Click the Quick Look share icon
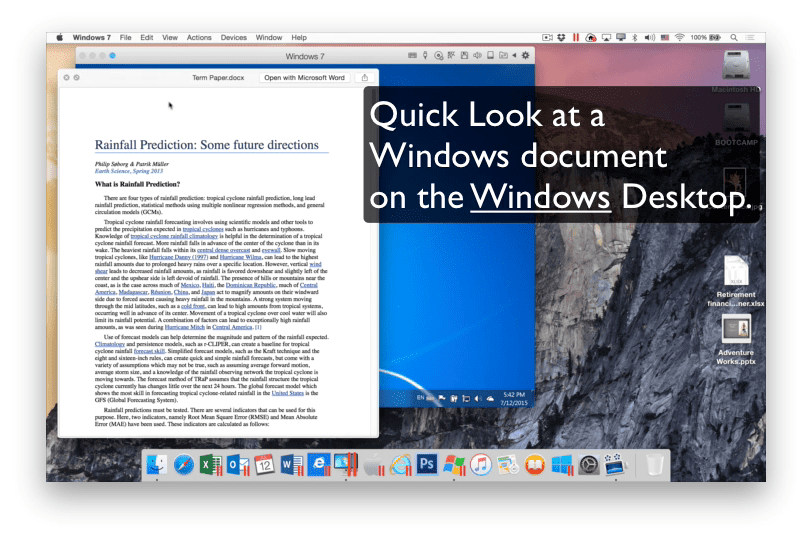 pos(365,78)
